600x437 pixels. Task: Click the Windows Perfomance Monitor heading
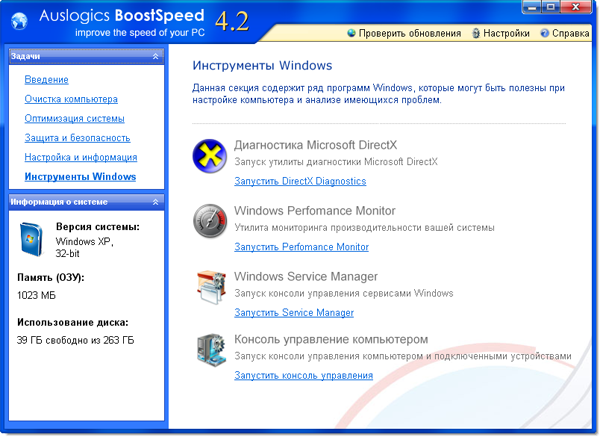[x=315, y=211]
